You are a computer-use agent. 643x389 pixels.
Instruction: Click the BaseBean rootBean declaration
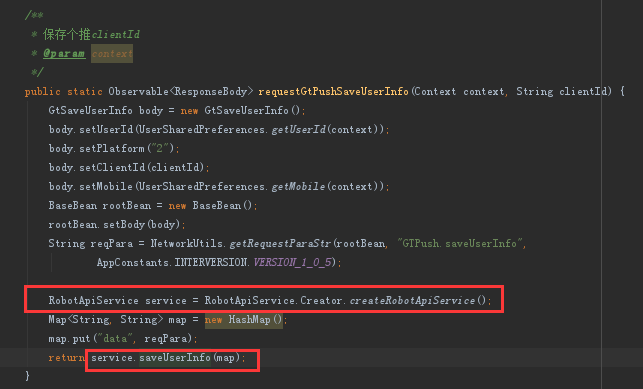point(100,205)
